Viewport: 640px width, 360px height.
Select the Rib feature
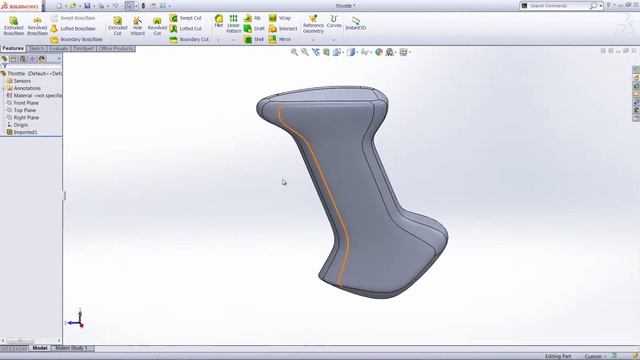253,18
